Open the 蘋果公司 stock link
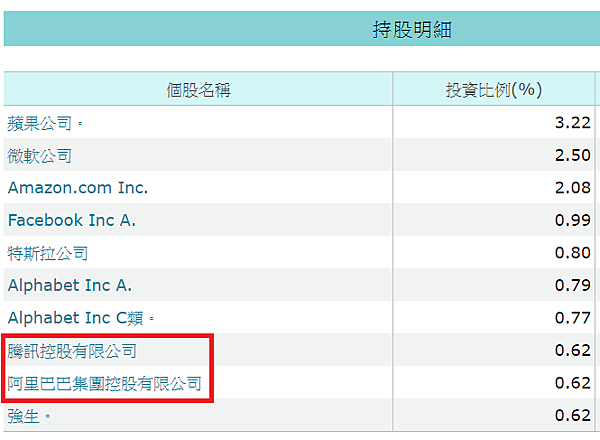Image resolution: width=600 pixels, height=440 pixels. pyautogui.click(x=40, y=123)
